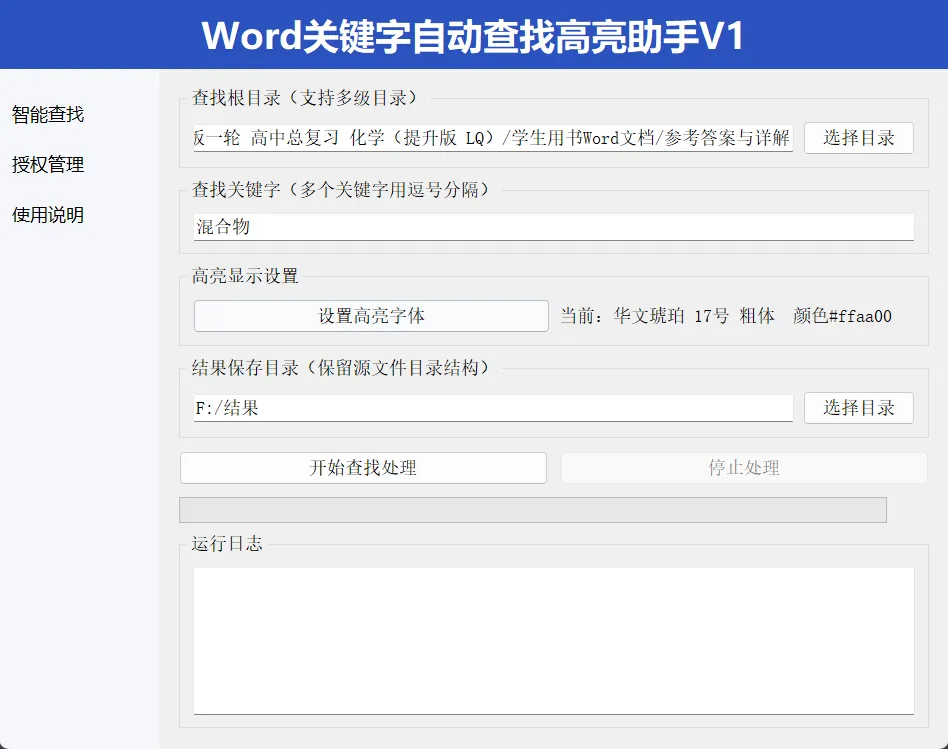948x749 pixels.
Task: Click 开始查找处理 to start processing
Action: pos(363,467)
